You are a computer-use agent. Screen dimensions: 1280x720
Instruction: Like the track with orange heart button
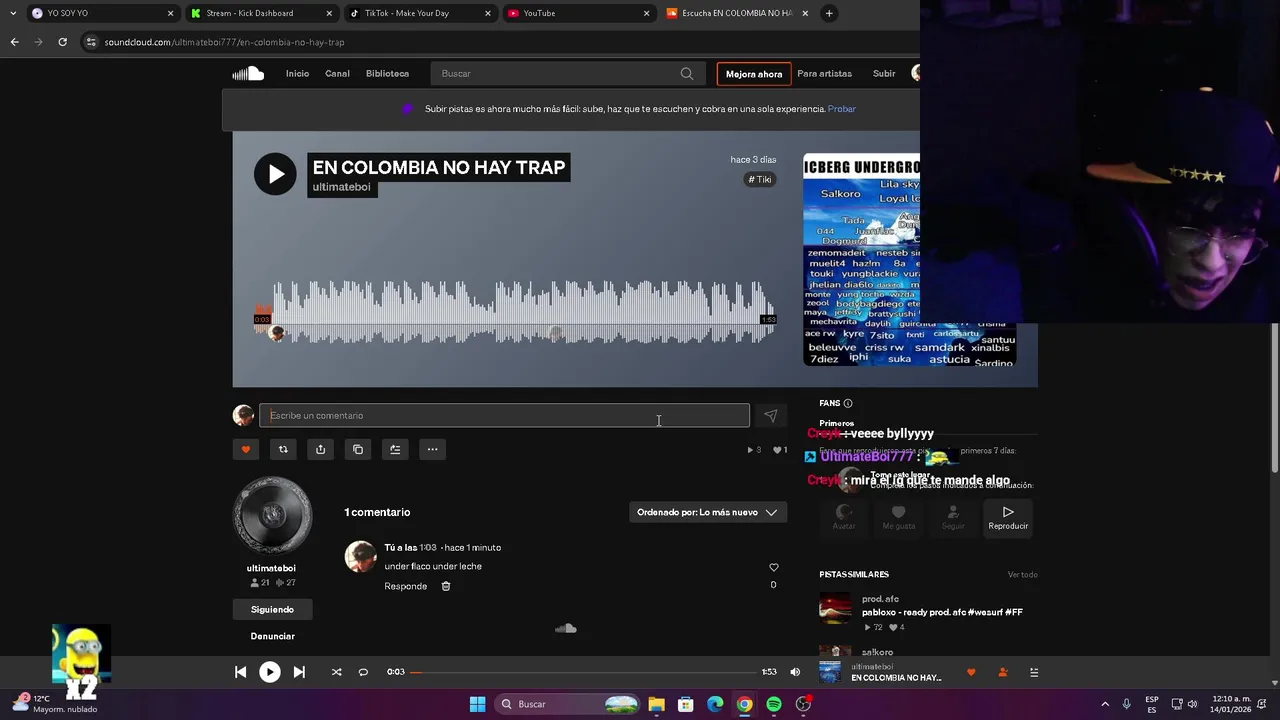point(246,449)
